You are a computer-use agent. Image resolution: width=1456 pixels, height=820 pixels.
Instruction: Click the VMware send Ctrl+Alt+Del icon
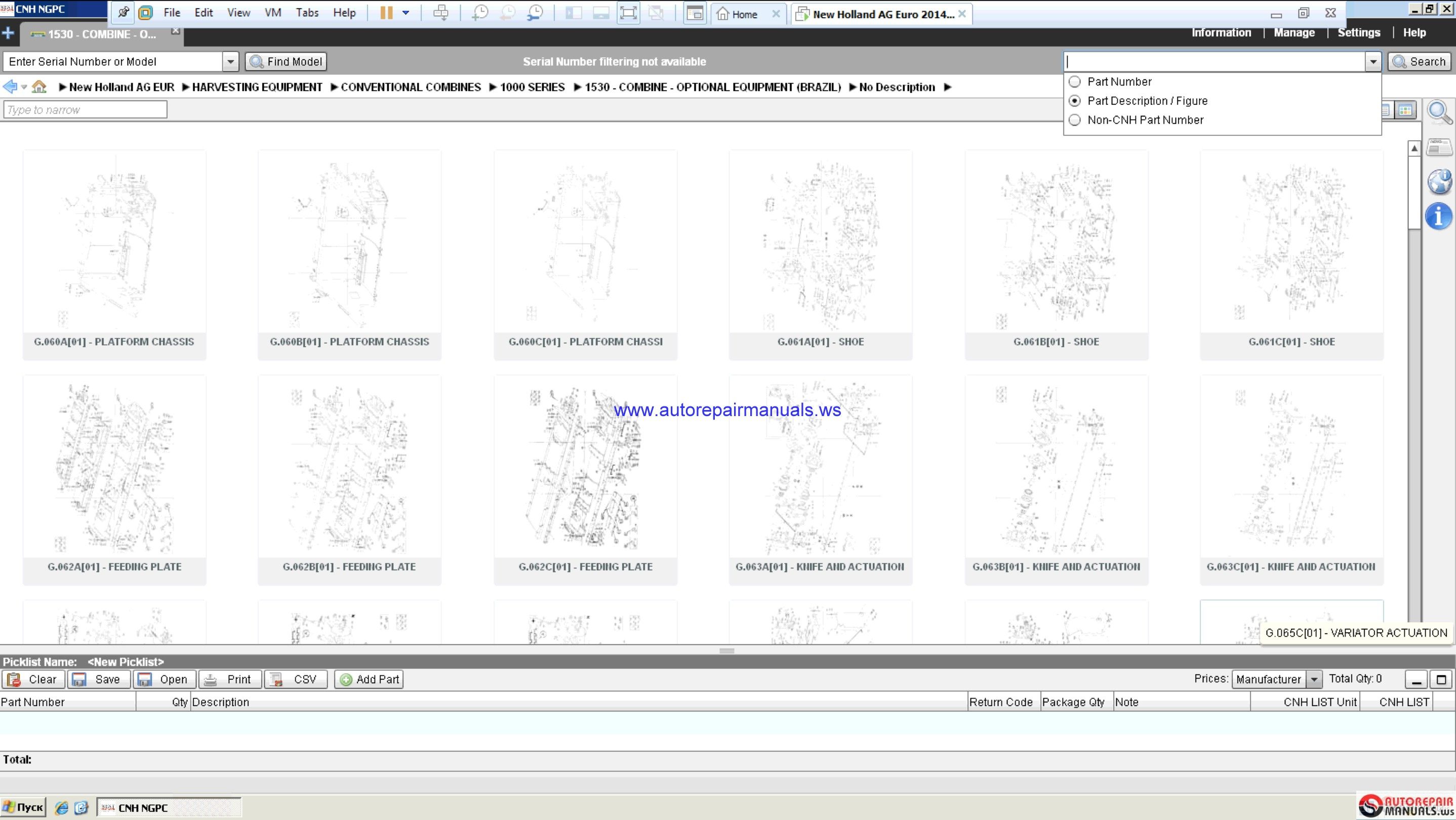(x=441, y=13)
